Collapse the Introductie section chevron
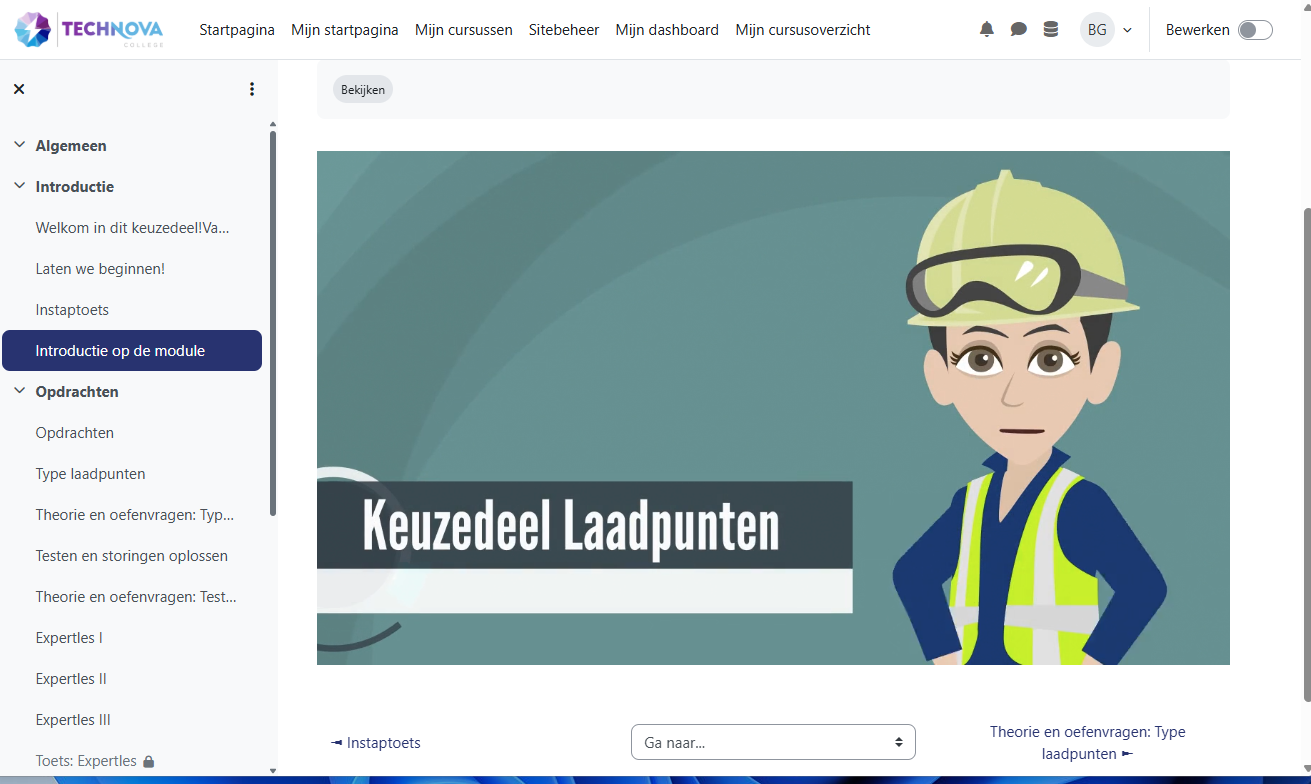This screenshot has width=1311, height=784. click(19, 187)
